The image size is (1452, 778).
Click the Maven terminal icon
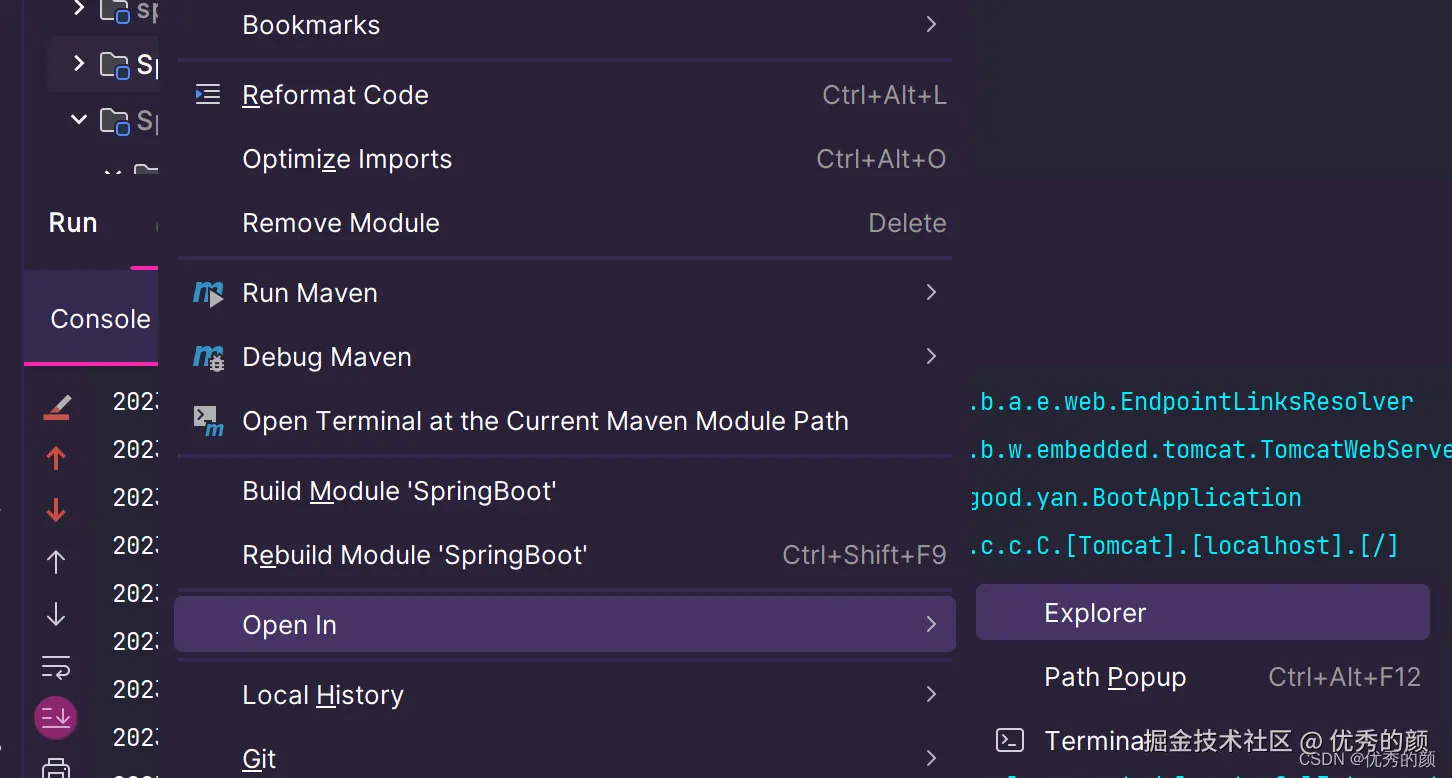[x=208, y=421]
